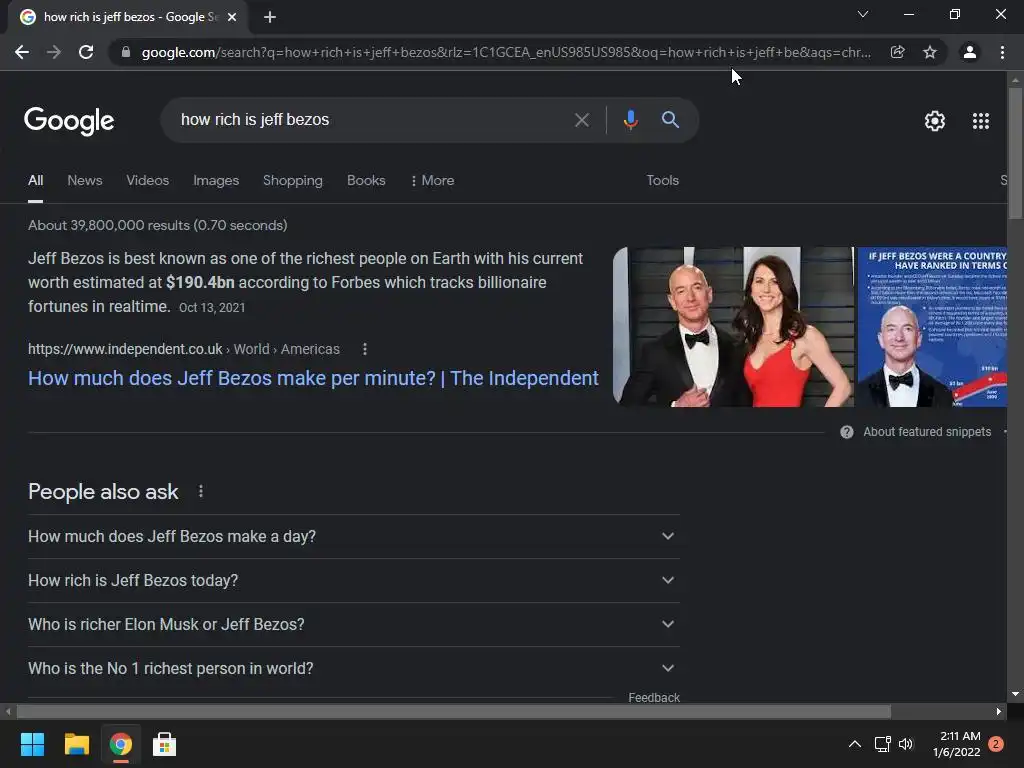Click the Oct 13, 2021 date text

pyautogui.click(x=212, y=308)
